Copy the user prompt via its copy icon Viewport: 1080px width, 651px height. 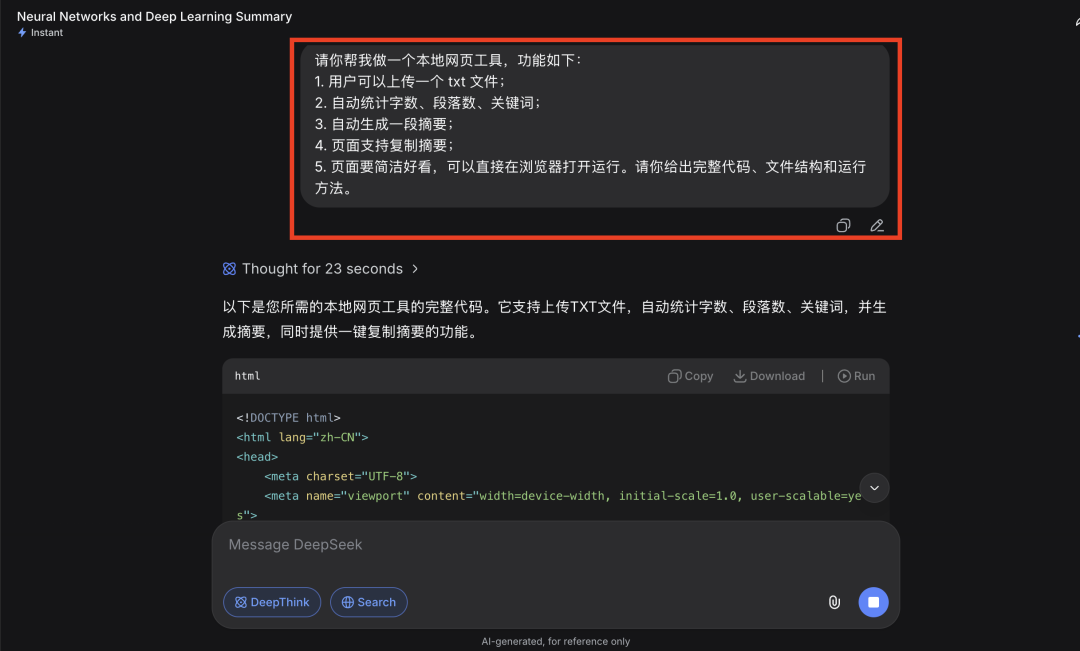coord(843,225)
